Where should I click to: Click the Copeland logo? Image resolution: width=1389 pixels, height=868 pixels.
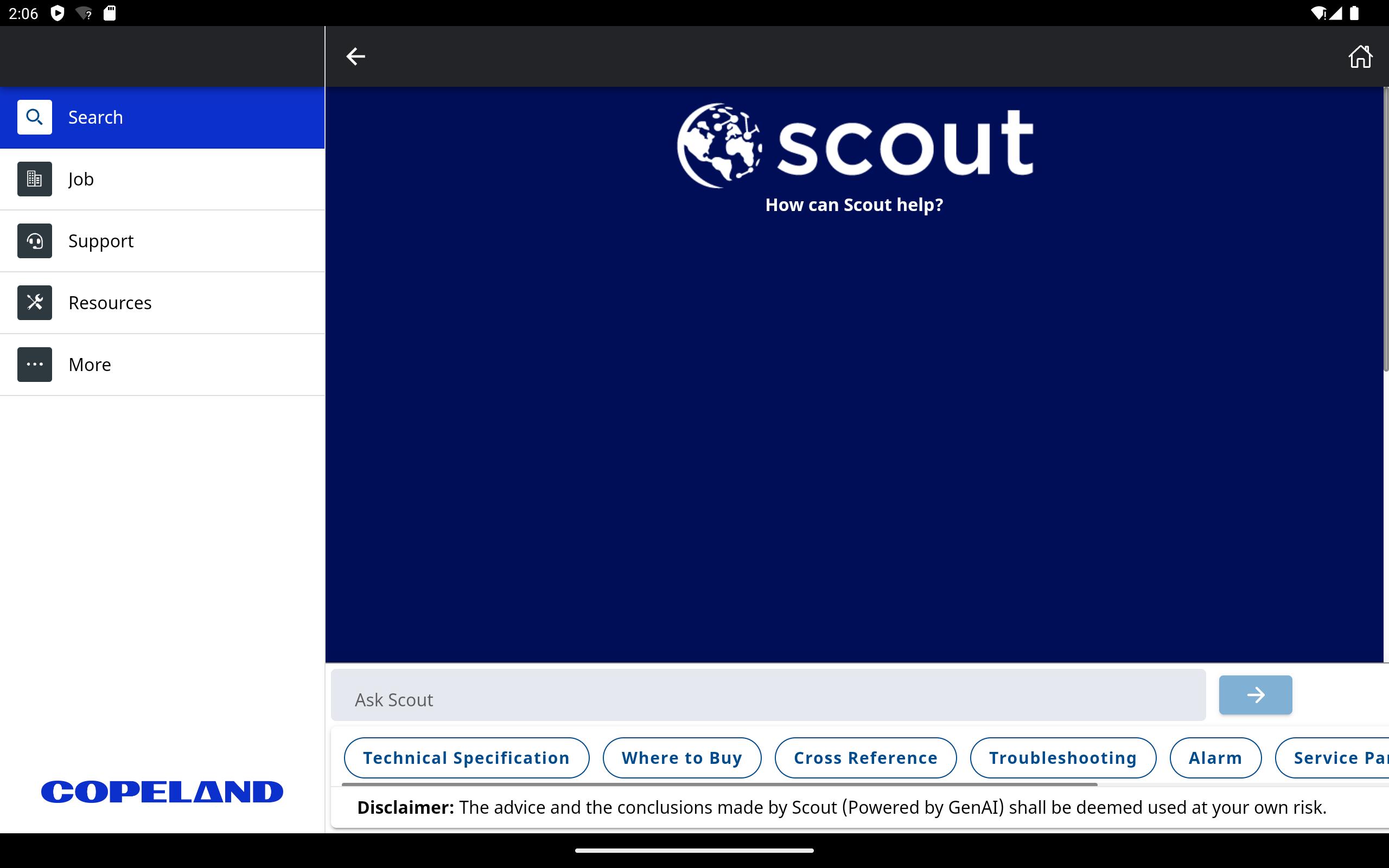tap(162, 792)
